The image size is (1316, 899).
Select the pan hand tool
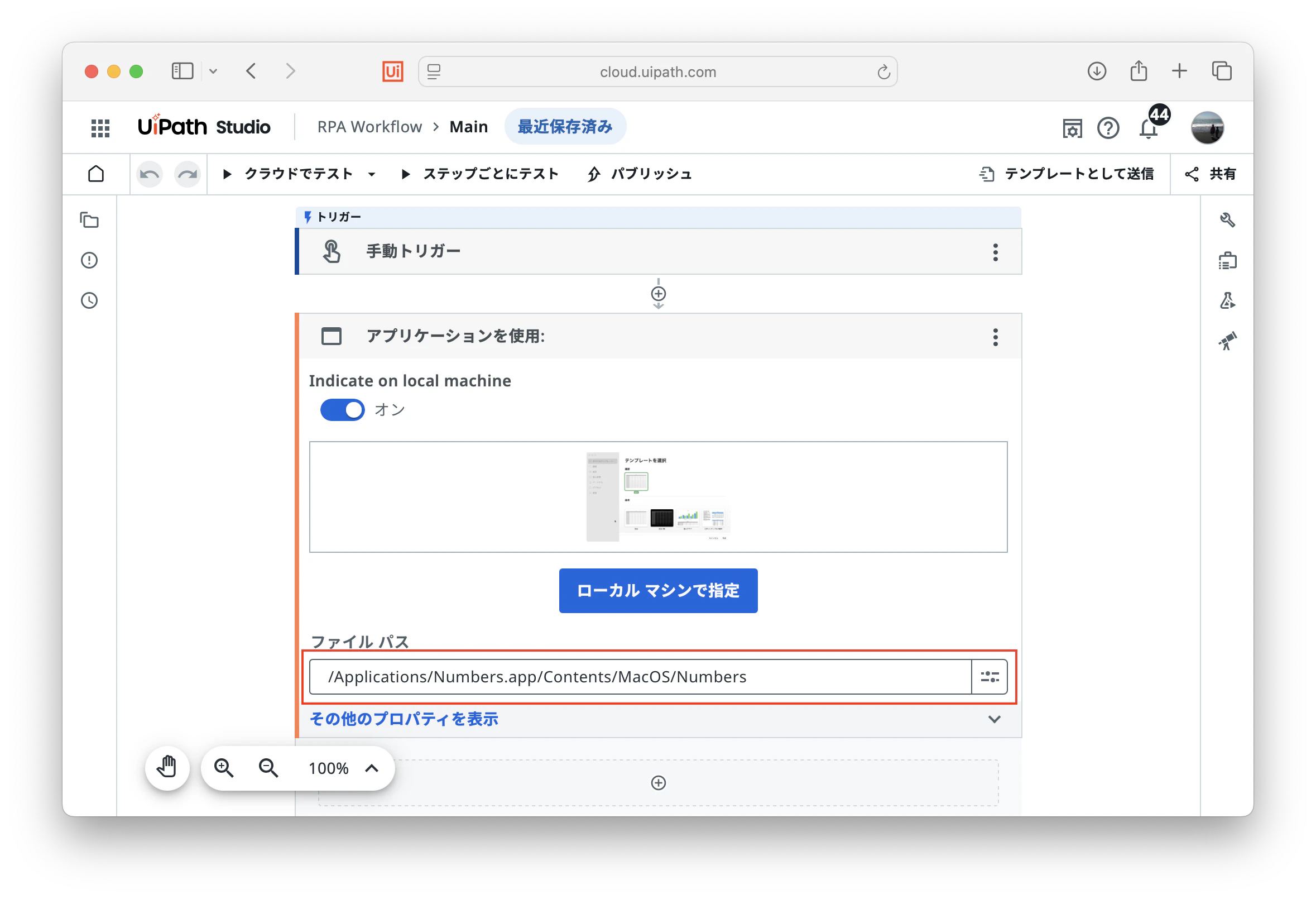click(x=167, y=768)
